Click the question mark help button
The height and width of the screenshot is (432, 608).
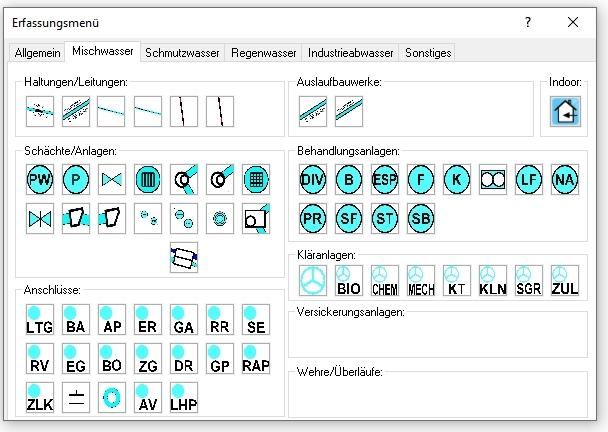pos(528,22)
